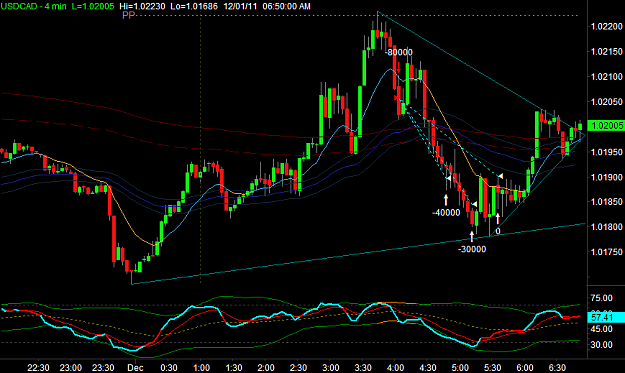This screenshot has height=373, width=625.
Task: Click the 22:30 time axis label
Action: click(38, 368)
